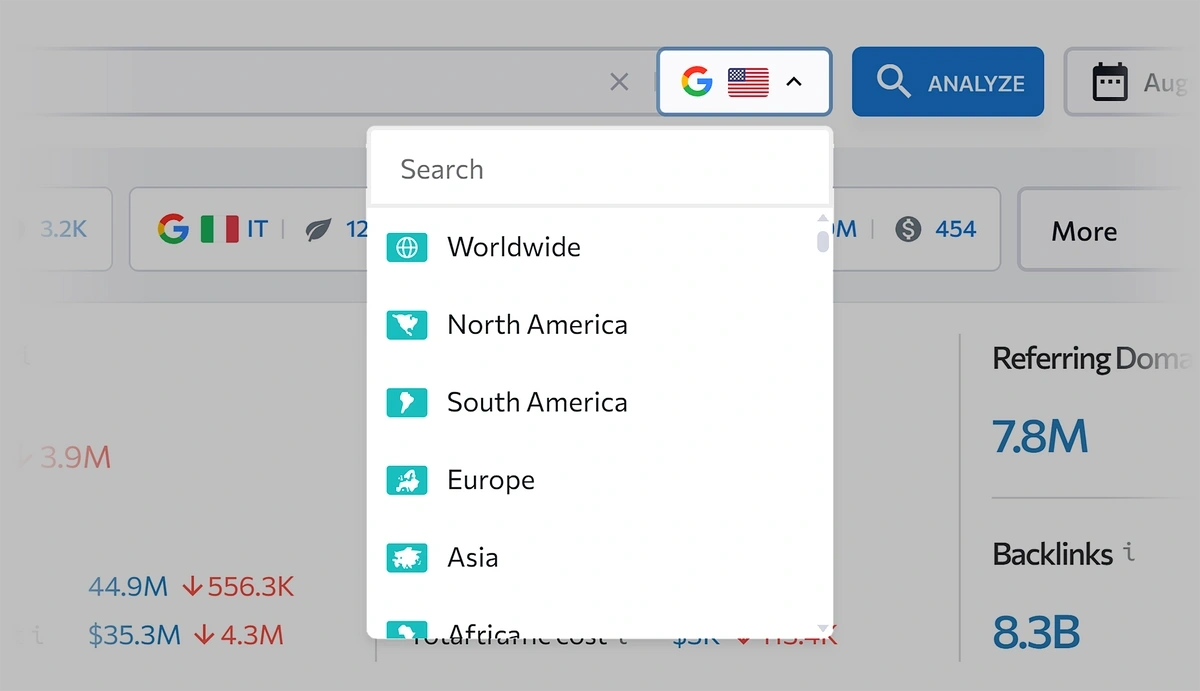Screen dimensions: 1200x691
Task: Pick South America from the list
Action: [594, 402]
